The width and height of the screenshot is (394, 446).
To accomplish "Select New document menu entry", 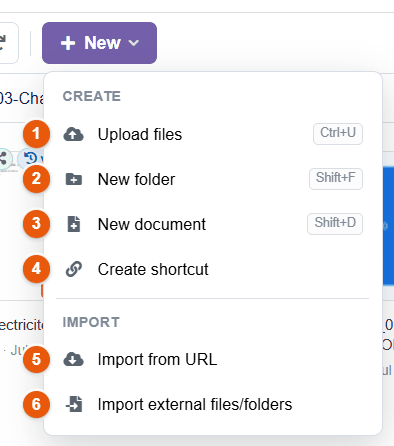I will tap(213, 224).
